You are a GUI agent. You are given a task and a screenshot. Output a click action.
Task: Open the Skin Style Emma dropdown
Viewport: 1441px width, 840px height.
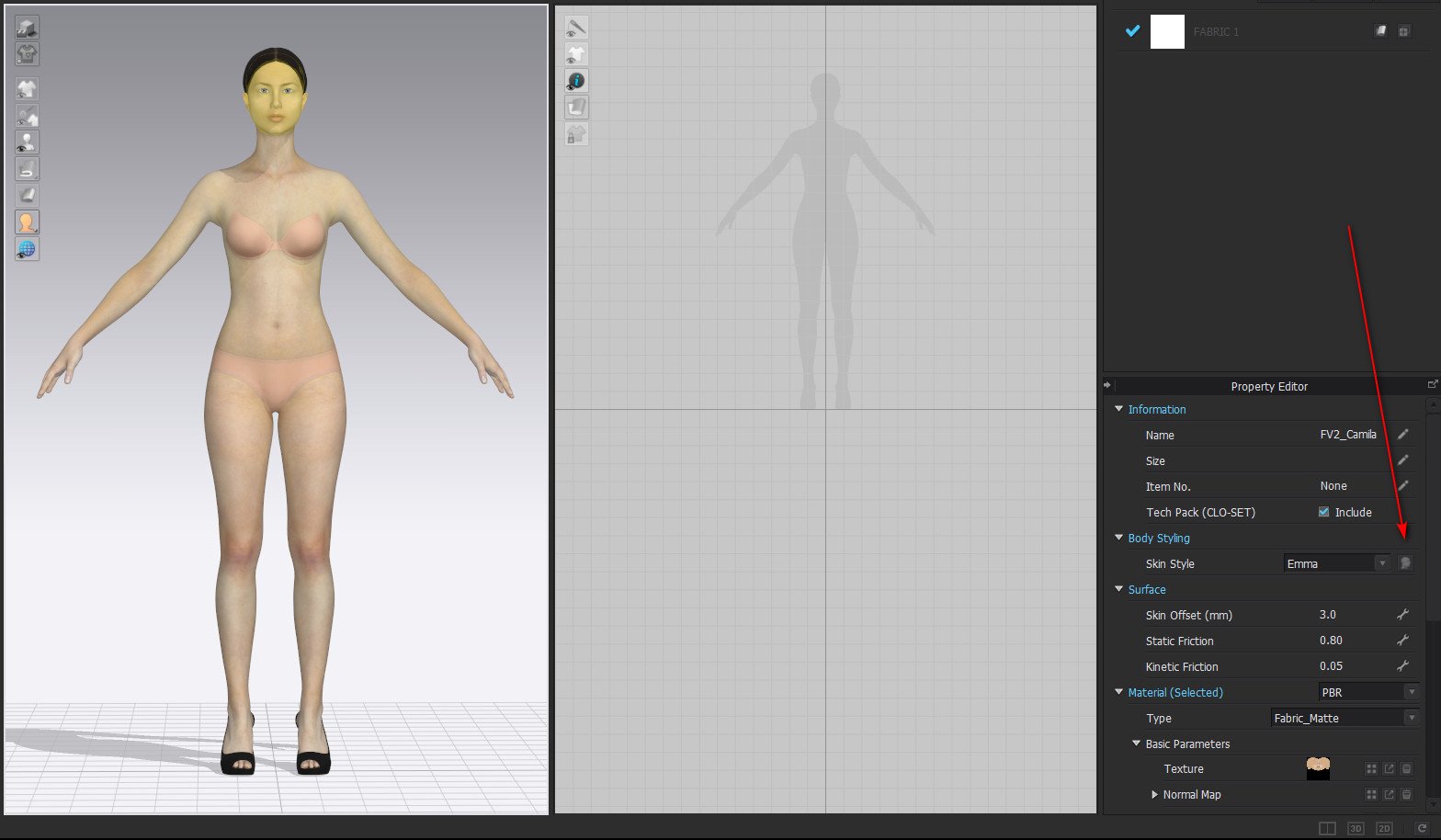1337,563
